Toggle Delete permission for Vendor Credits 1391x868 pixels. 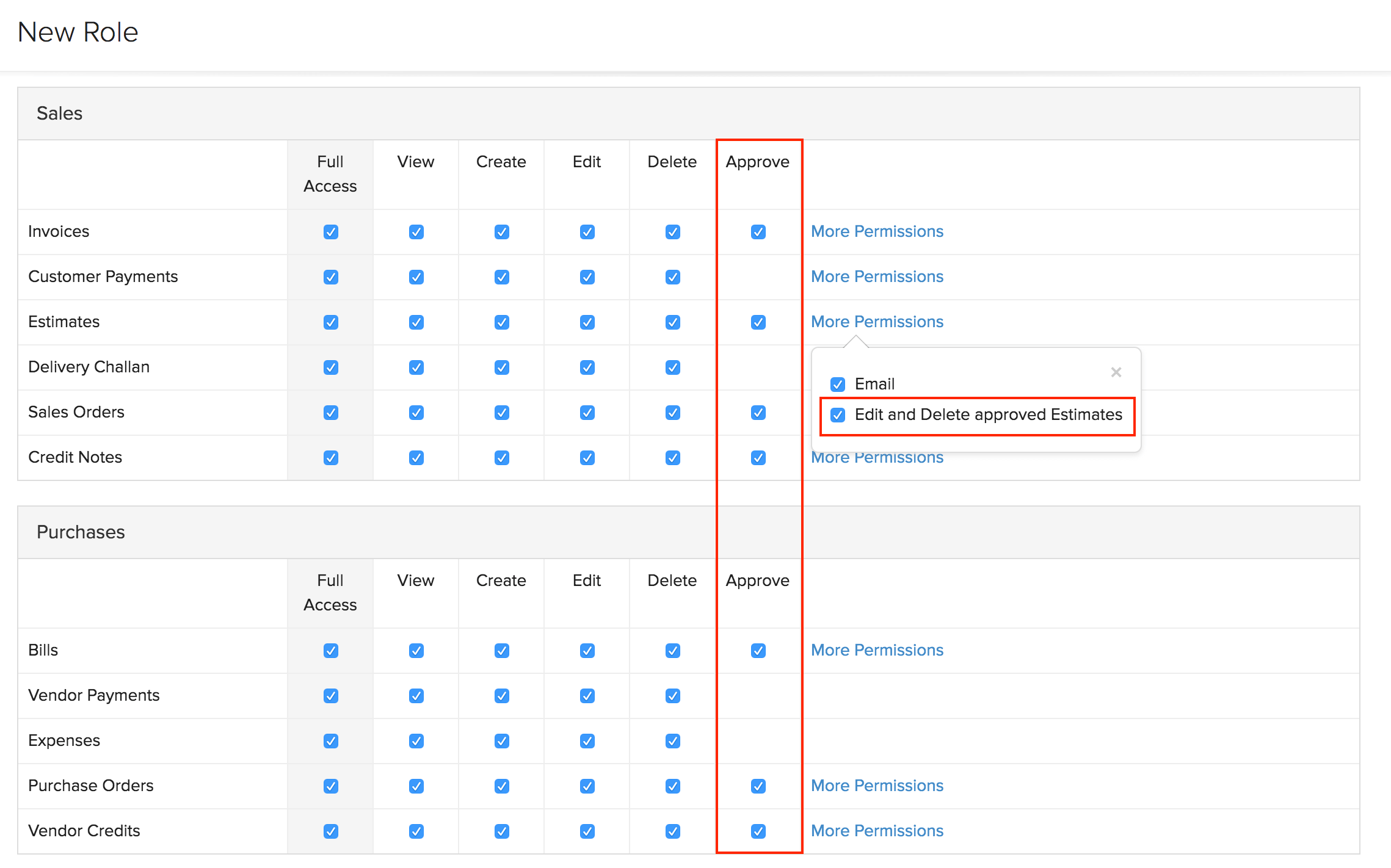672,831
